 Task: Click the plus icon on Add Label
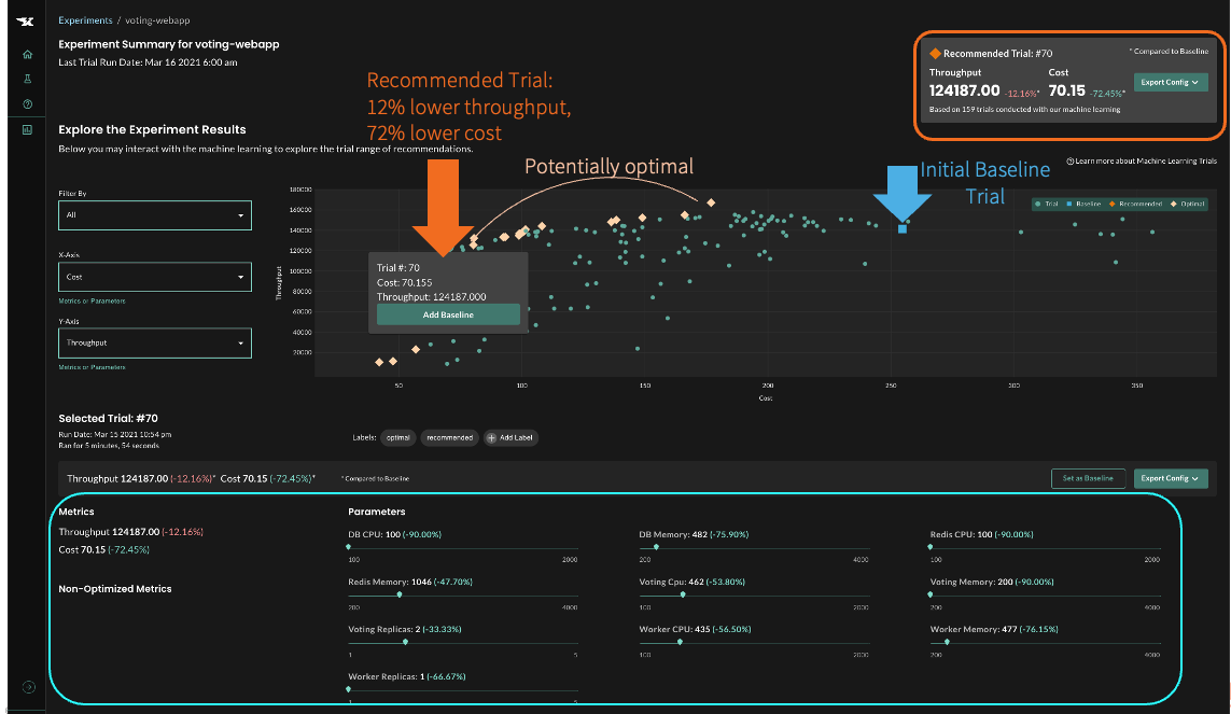click(491, 438)
